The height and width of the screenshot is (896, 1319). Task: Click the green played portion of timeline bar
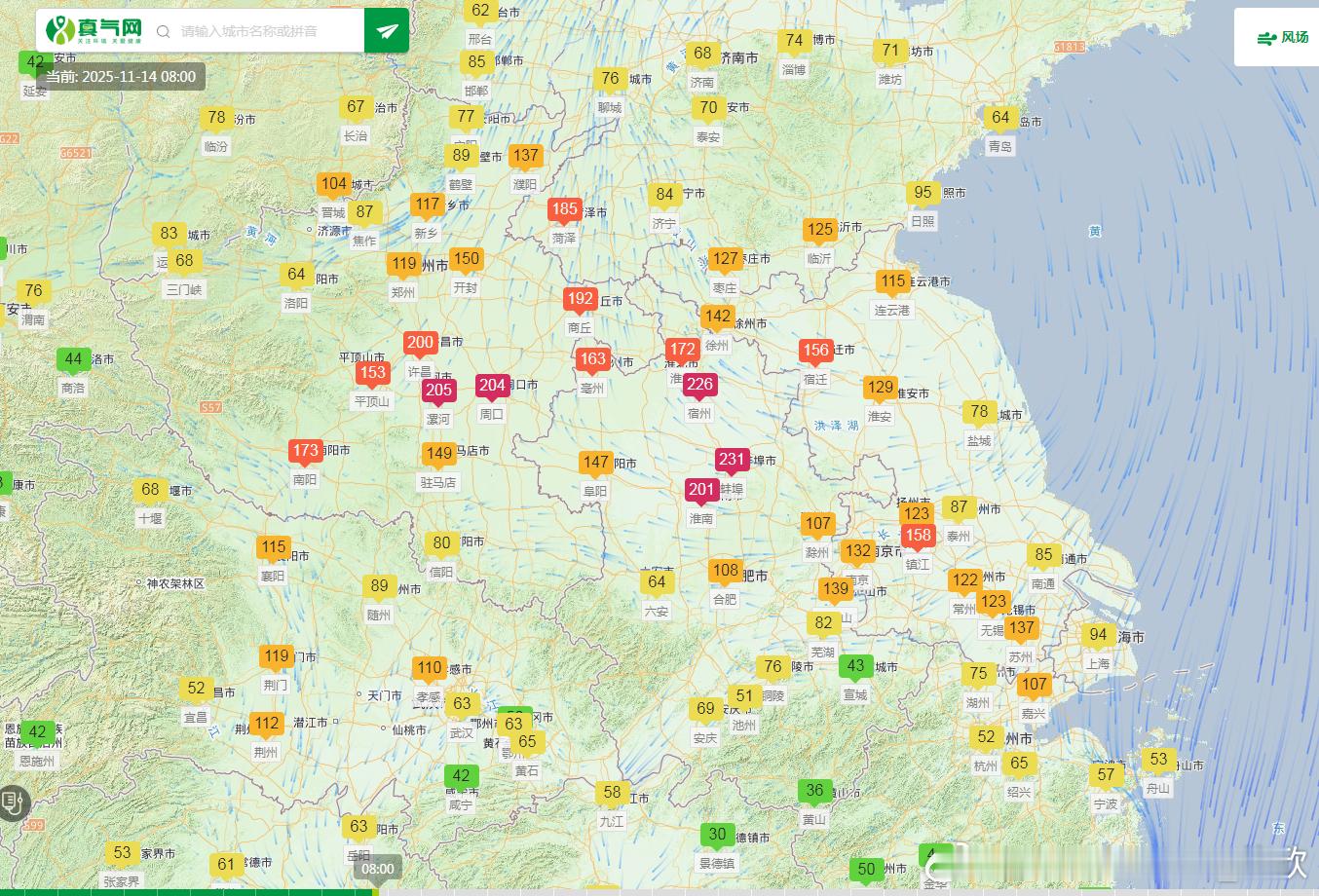click(185, 891)
